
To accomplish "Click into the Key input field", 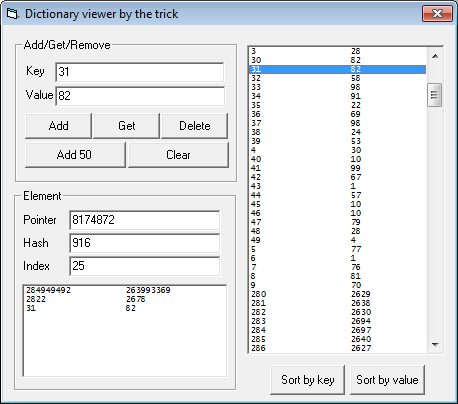I will [x=140, y=72].
